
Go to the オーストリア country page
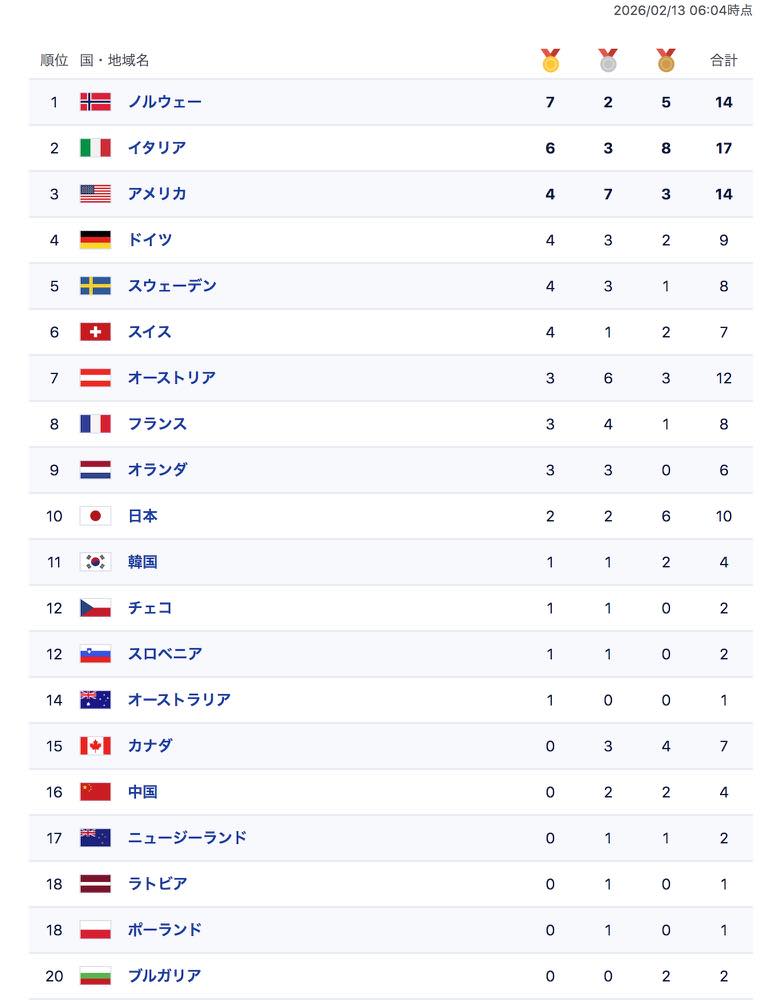[172, 378]
